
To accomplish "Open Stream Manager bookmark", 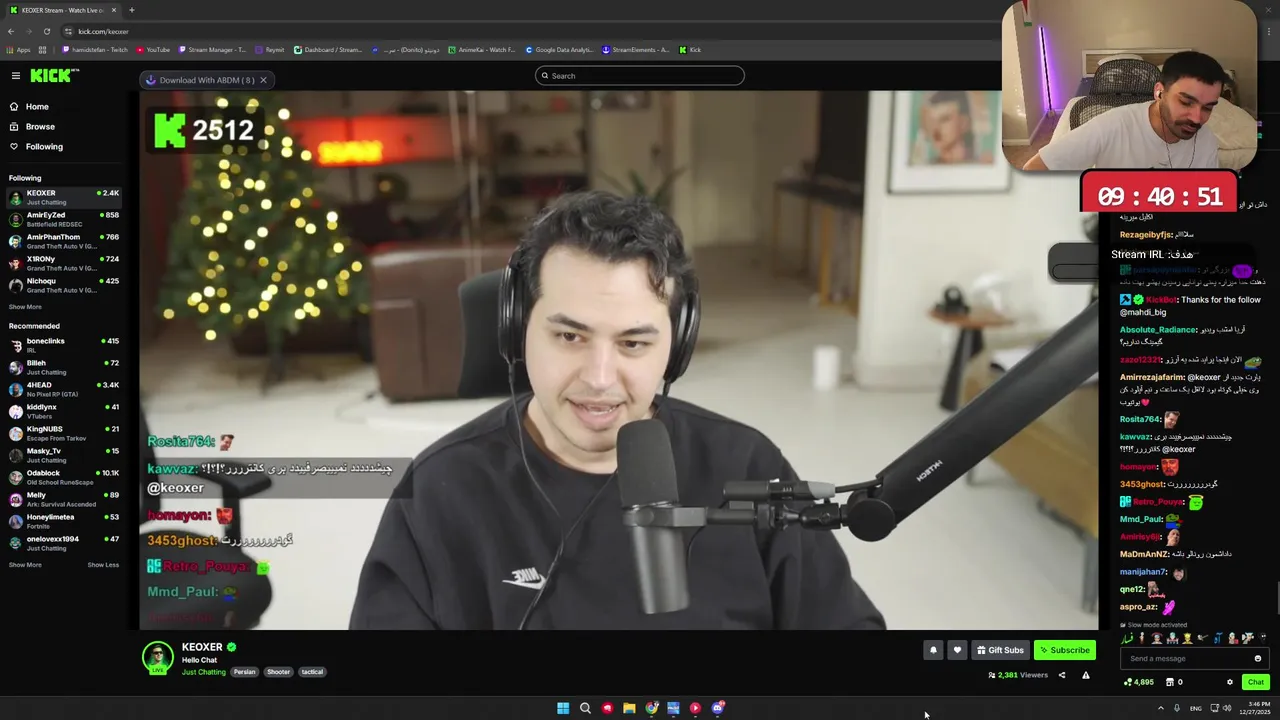I will [x=212, y=50].
